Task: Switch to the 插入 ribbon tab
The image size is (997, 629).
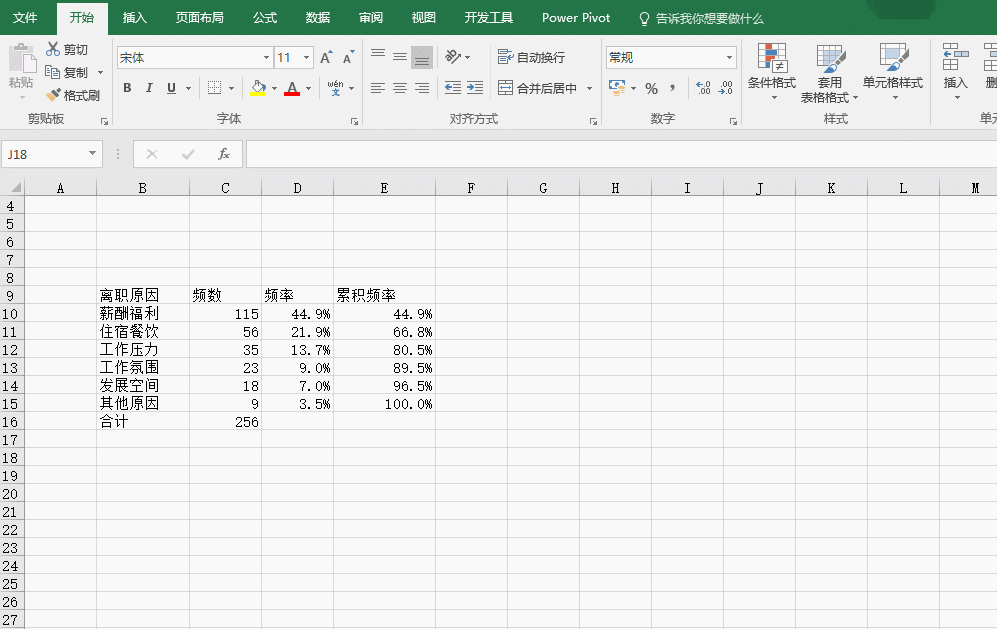Action: (134, 18)
